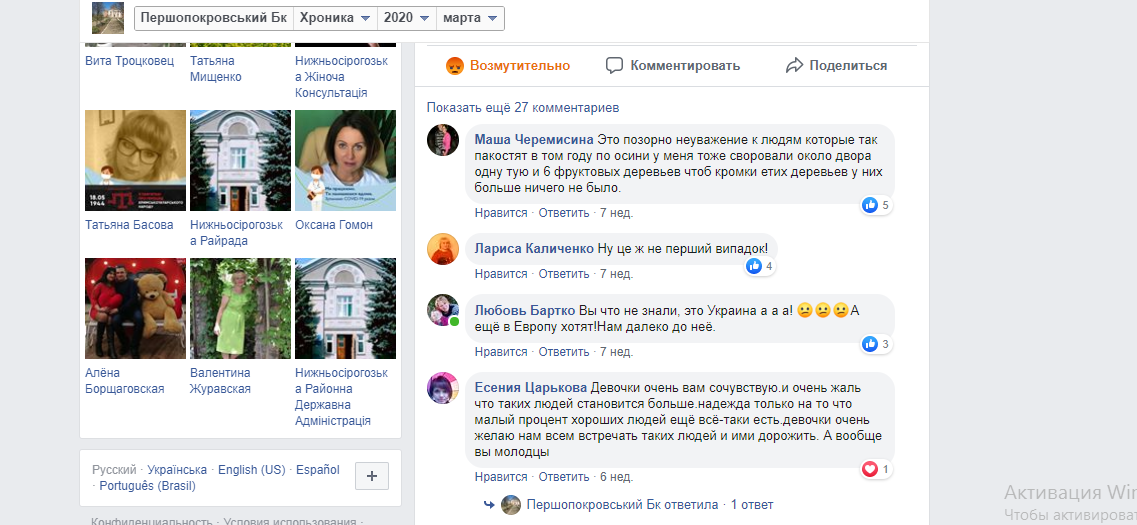Click Вита Троцковец friend name
Viewport: 1137px width, 525px height.
point(130,61)
